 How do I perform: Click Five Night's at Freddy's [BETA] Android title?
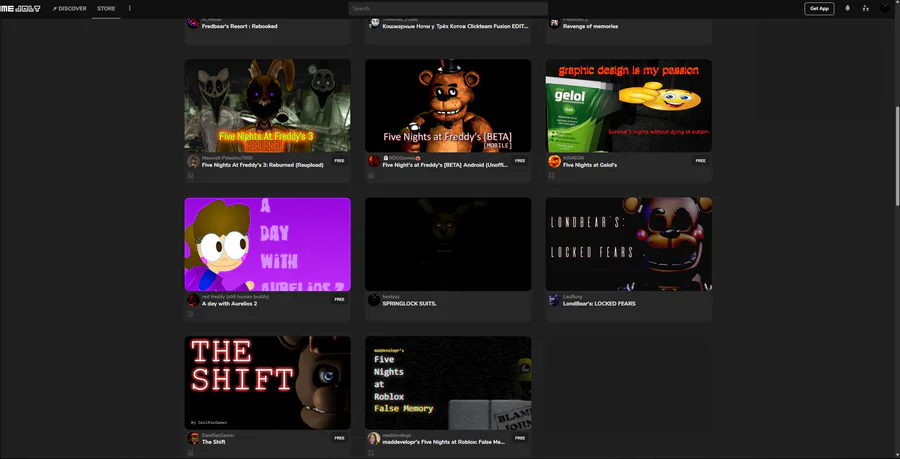(445, 165)
